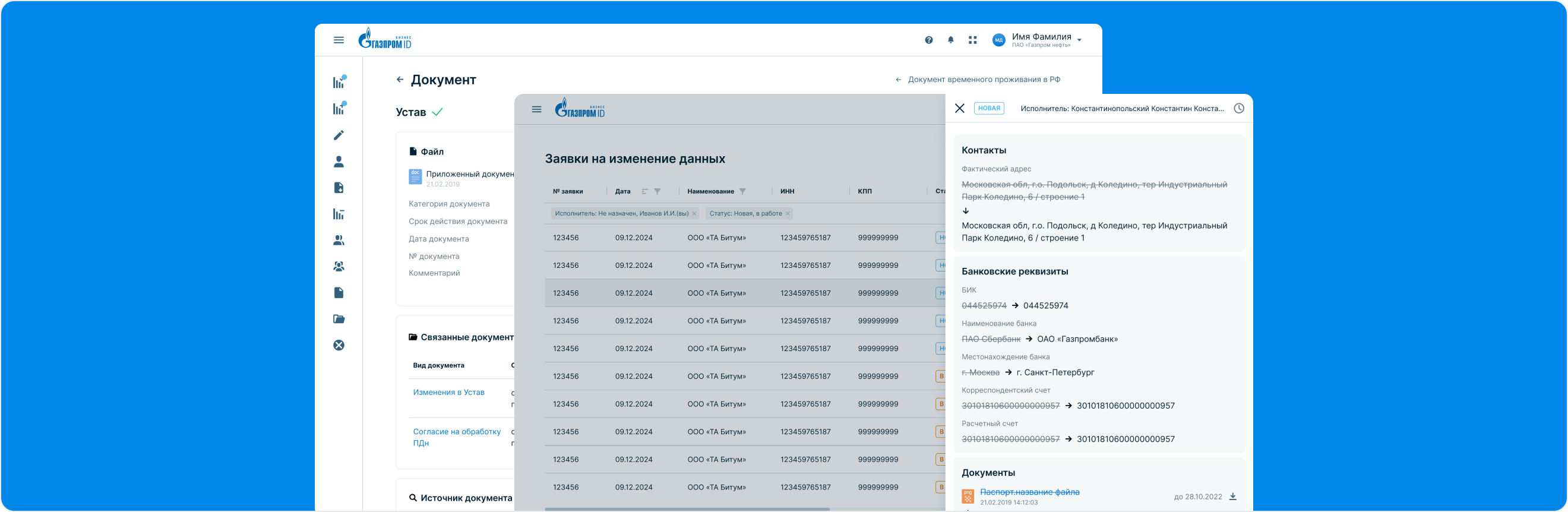This screenshot has width=1568, height=512.
Task: Open the Наименование column filter funnel
Action: click(x=742, y=191)
